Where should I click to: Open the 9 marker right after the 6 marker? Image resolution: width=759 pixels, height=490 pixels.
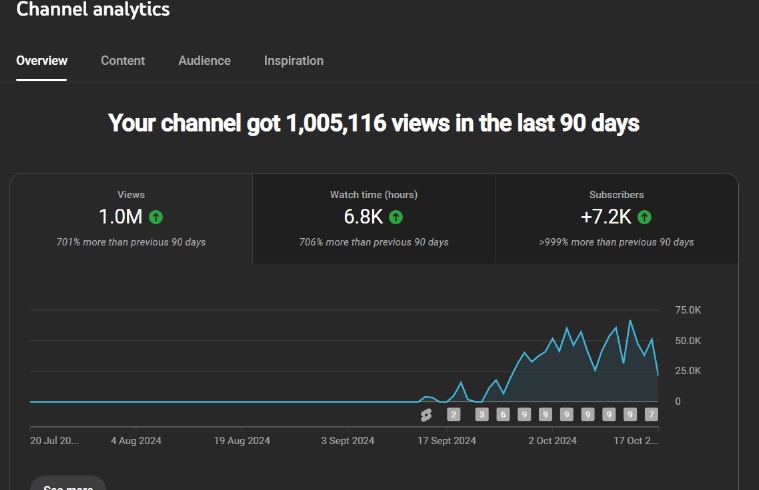click(x=524, y=414)
